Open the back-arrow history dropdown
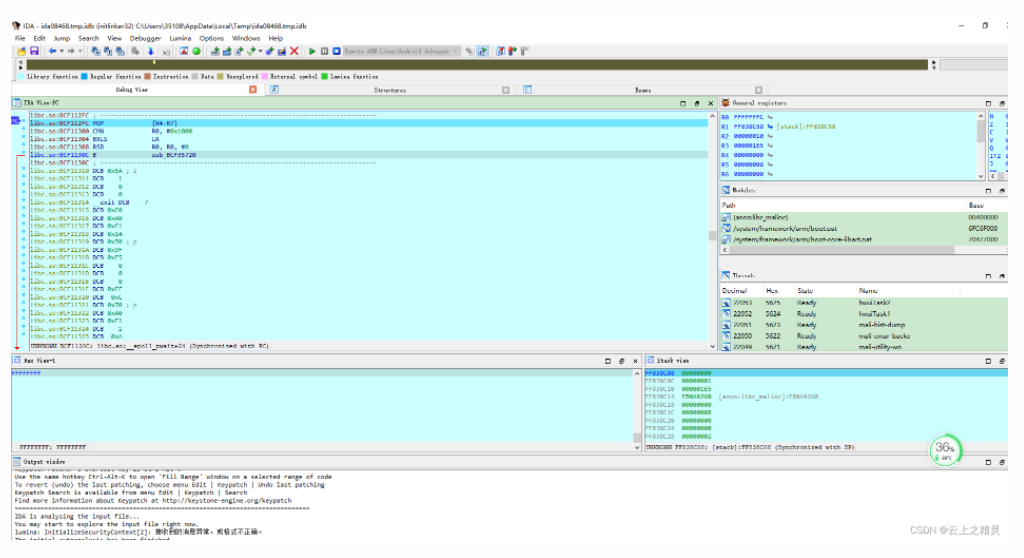The image size is (1024, 558). point(61,51)
